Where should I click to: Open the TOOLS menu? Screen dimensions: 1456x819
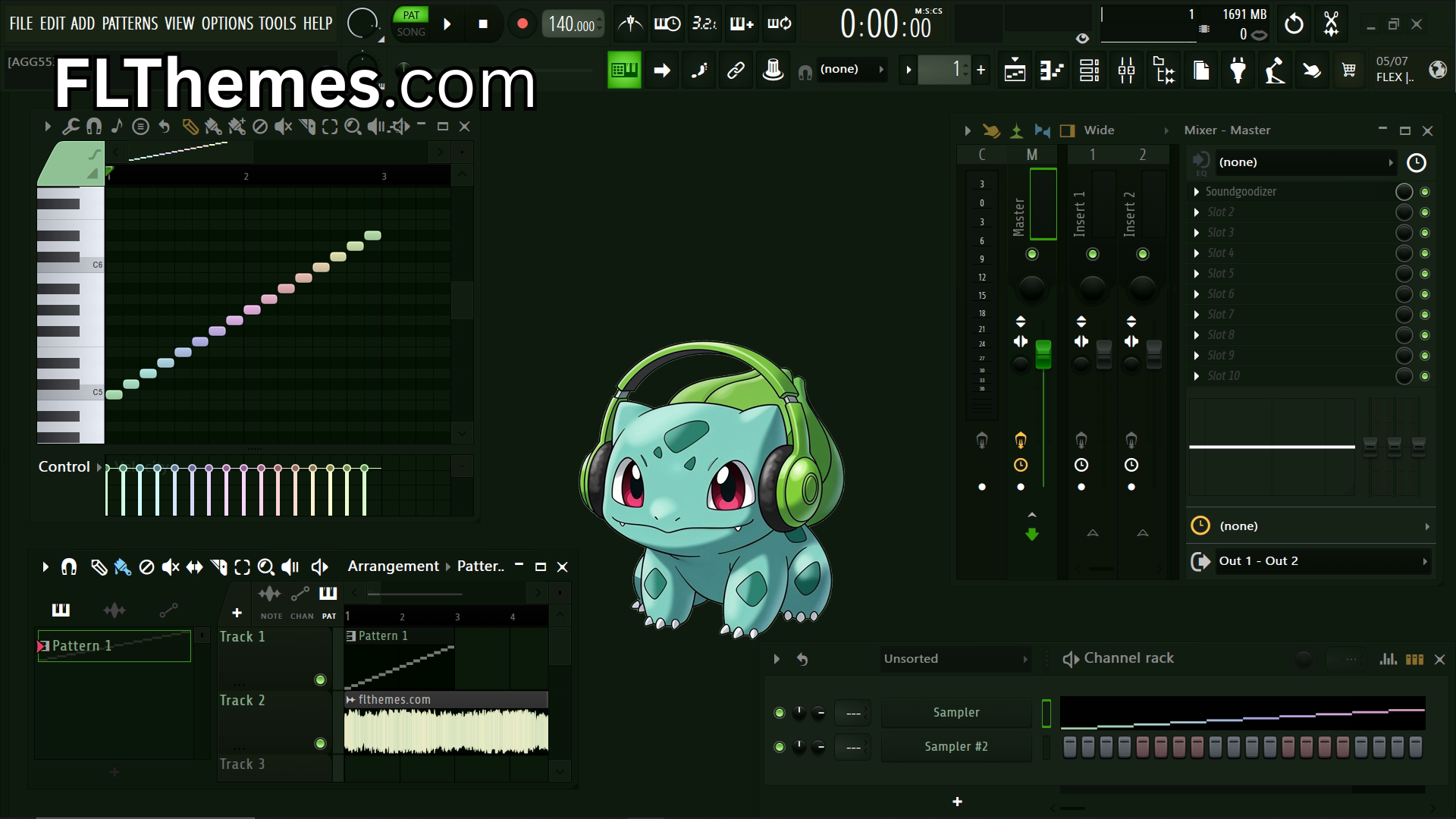pos(278,24)
